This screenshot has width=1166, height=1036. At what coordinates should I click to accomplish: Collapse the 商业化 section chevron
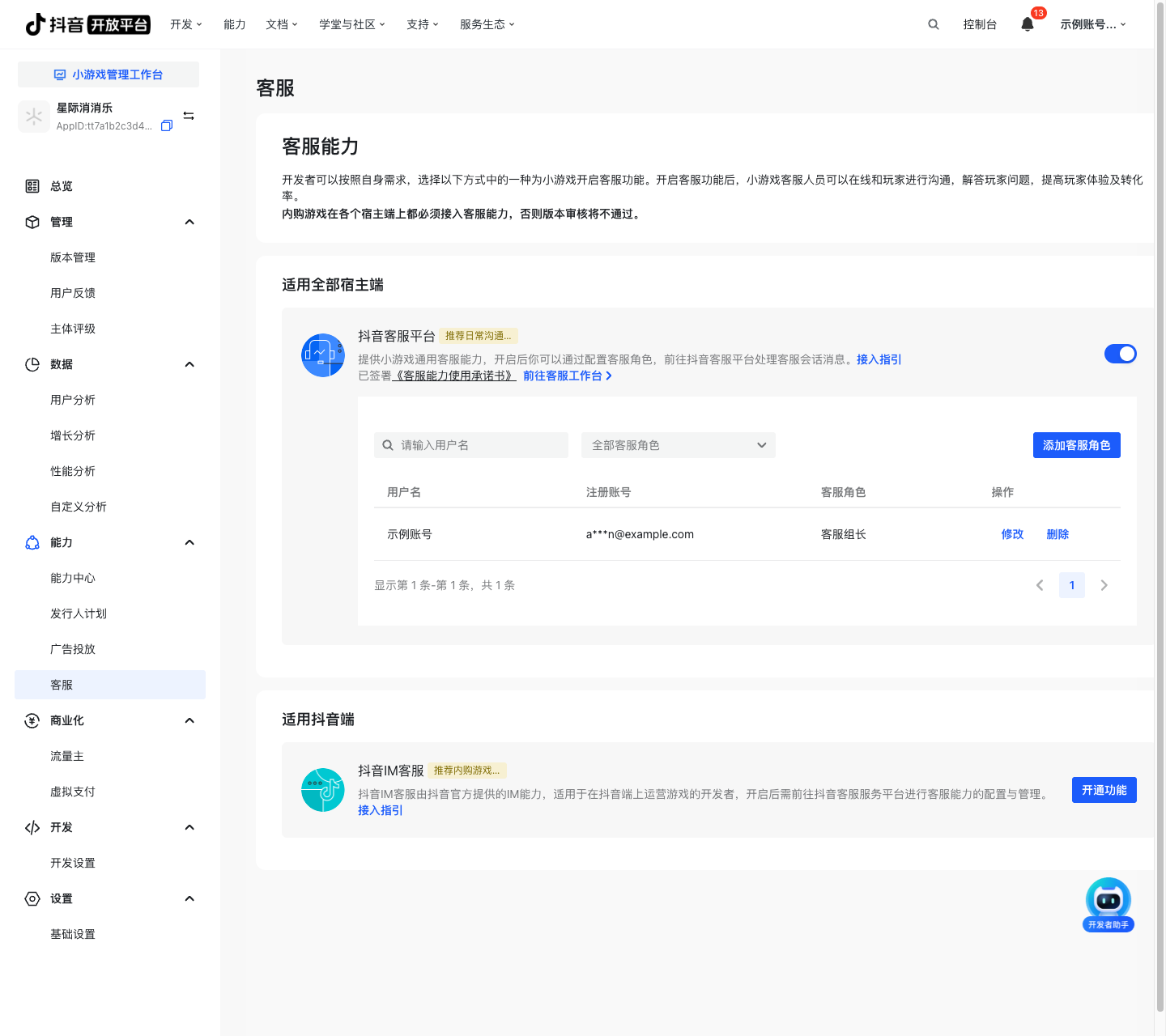click(x=189, y=720)
